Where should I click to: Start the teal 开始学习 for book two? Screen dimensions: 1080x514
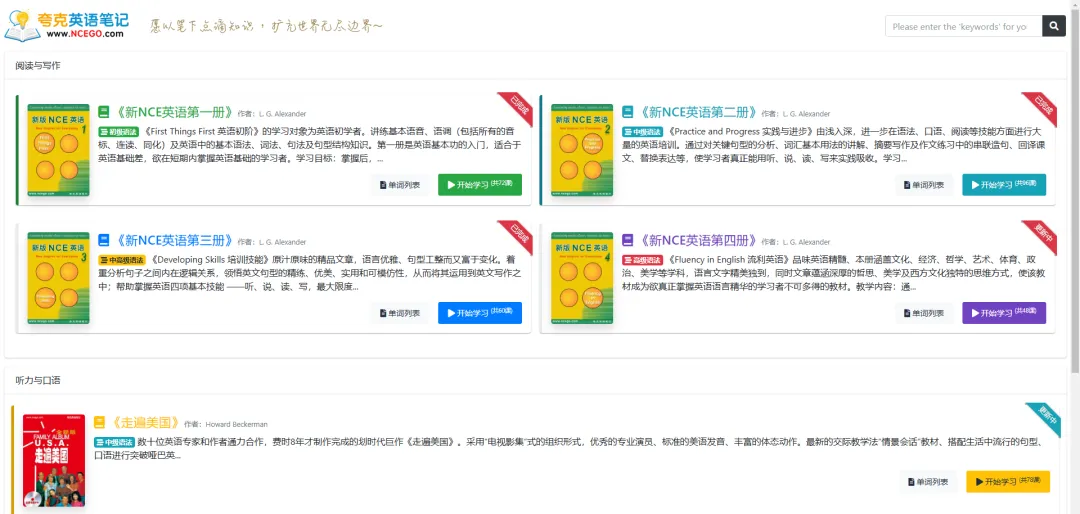(x=1004, y=185)
